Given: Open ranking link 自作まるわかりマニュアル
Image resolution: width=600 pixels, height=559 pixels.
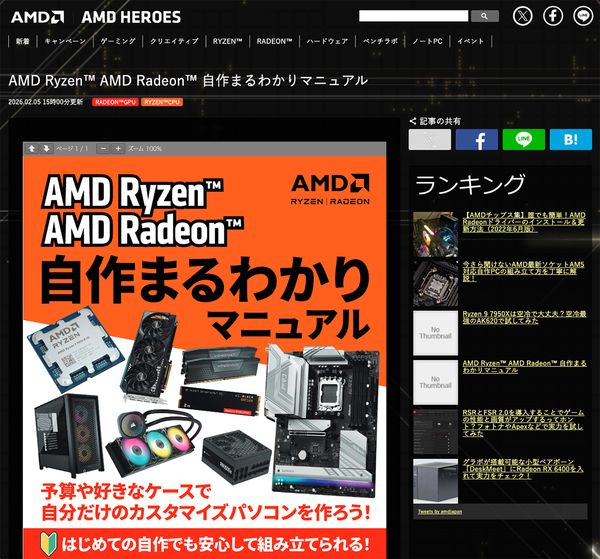Looking at the screenshot, I should 524,367.
